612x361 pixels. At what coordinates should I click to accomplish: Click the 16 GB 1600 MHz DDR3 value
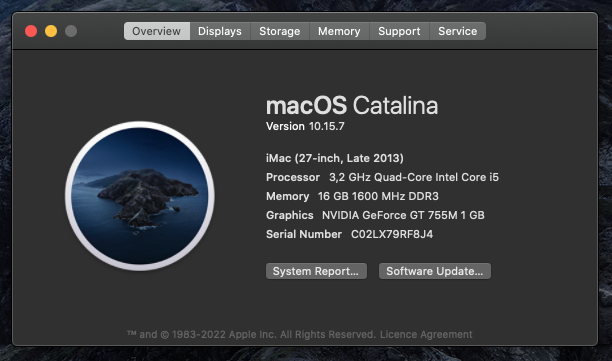[x=378, y=196]
